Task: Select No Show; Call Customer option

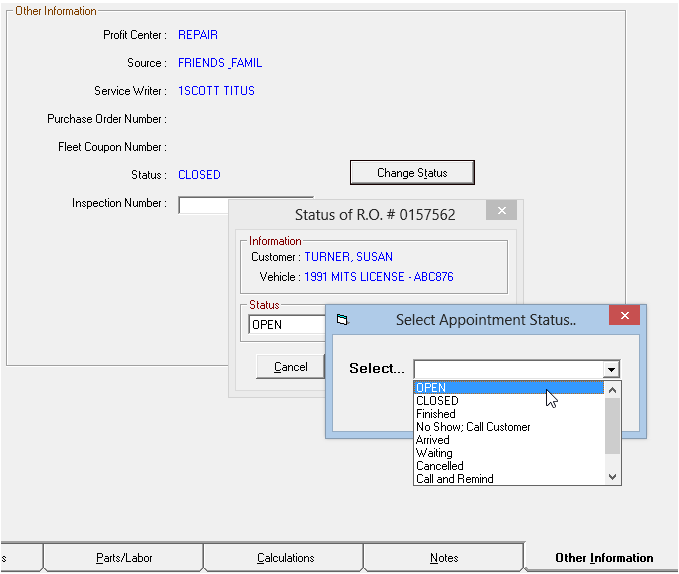Action: coord(473,427)
